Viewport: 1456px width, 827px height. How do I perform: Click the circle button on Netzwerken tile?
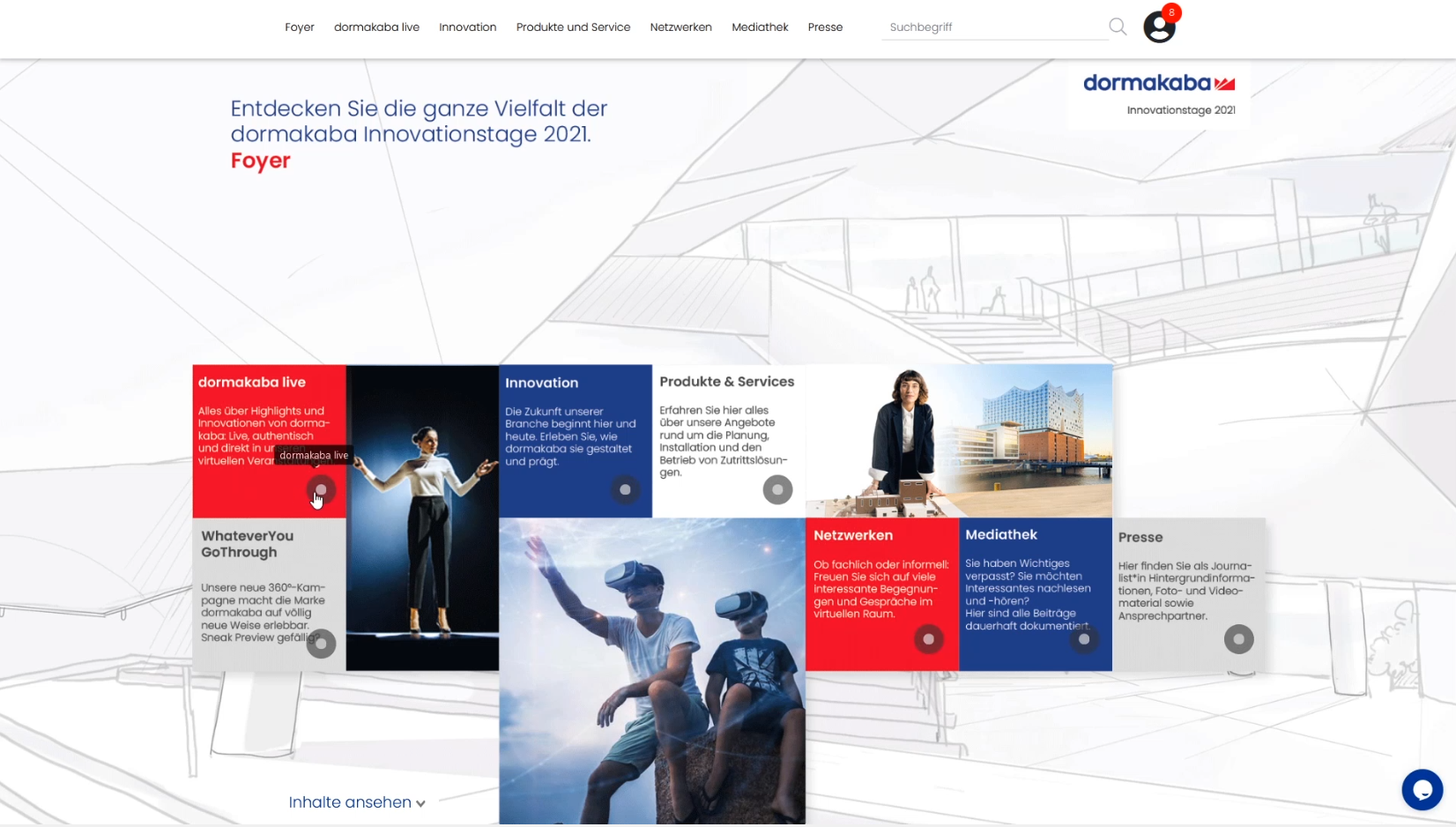tap(928, 639)
